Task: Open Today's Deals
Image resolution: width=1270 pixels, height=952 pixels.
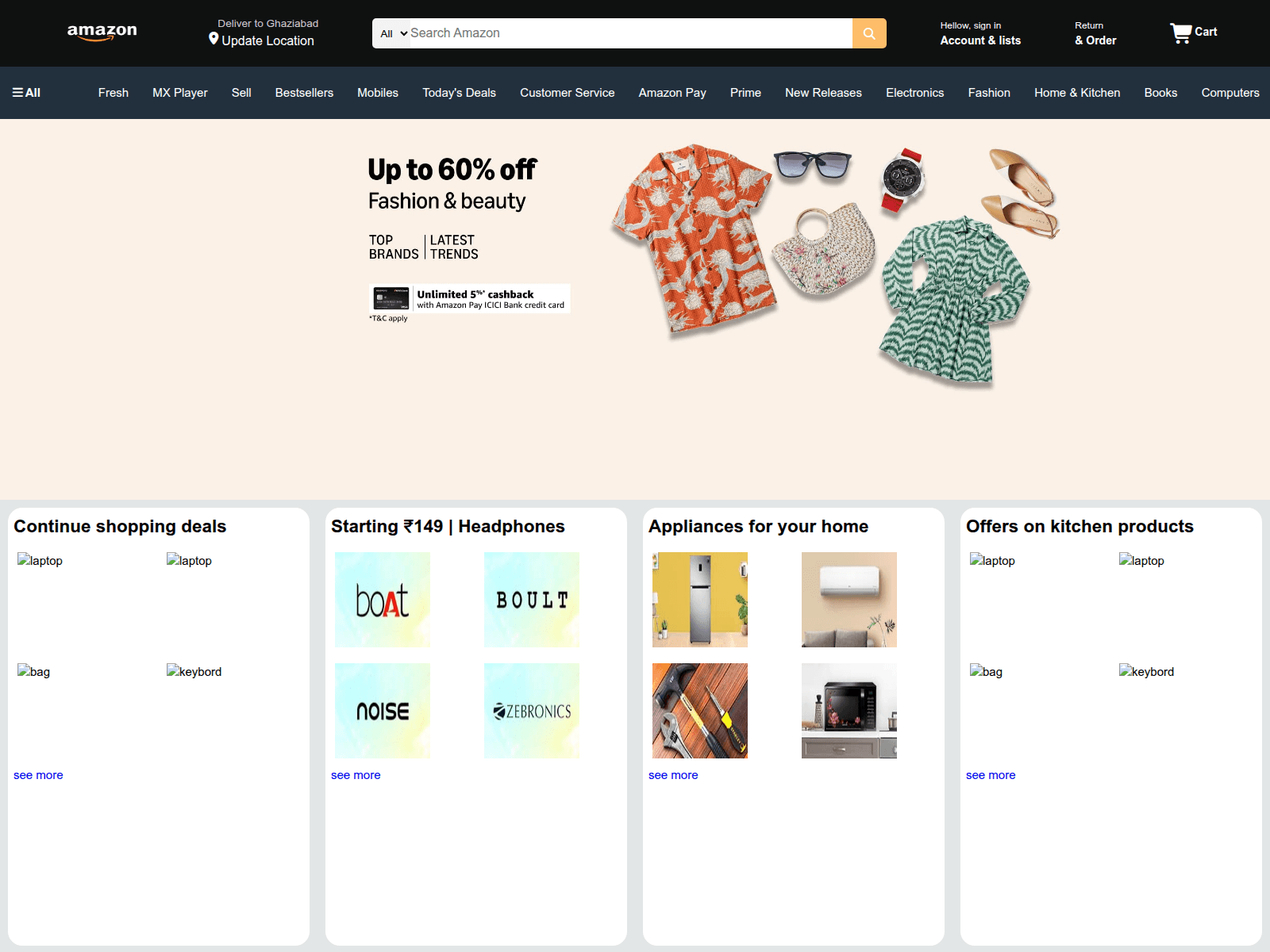Action: (459, 93)
